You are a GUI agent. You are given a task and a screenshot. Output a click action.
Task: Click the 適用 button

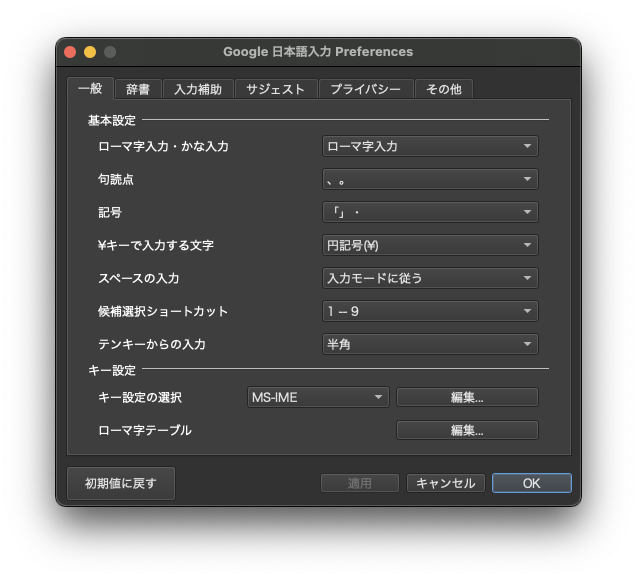360,483
